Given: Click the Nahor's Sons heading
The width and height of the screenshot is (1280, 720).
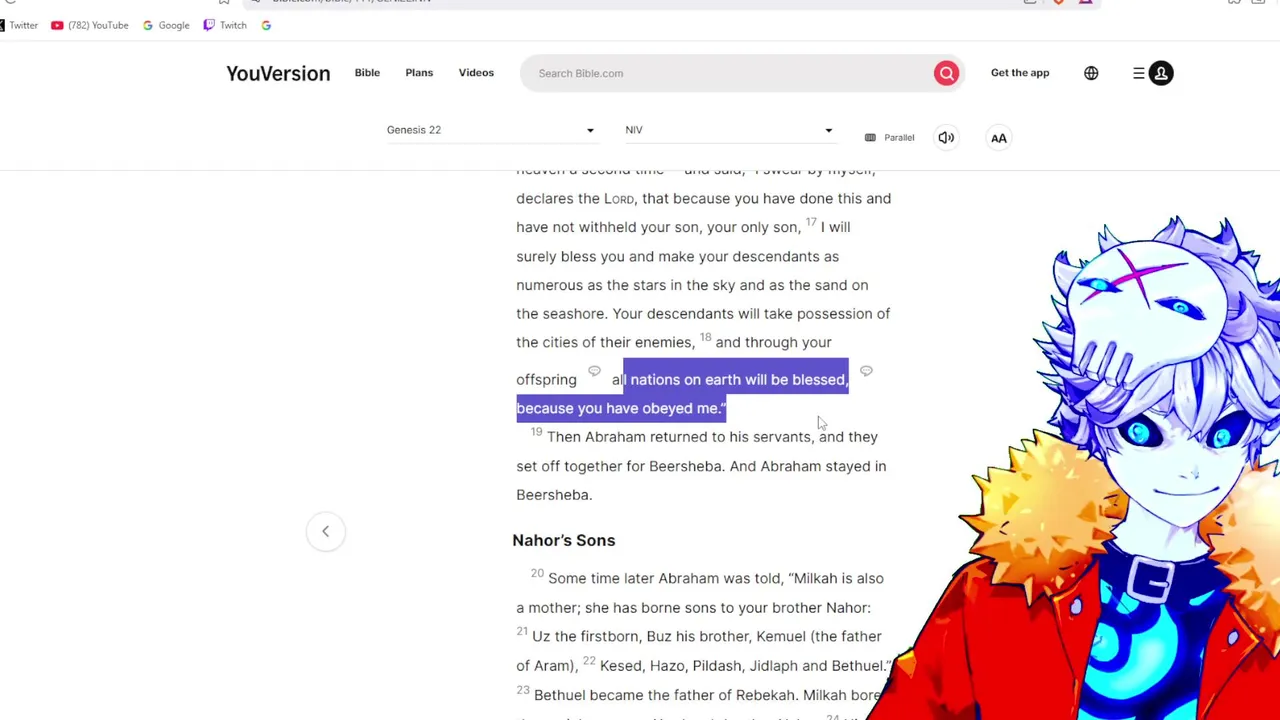Looking at the screenshot, I should pos(564,540).
